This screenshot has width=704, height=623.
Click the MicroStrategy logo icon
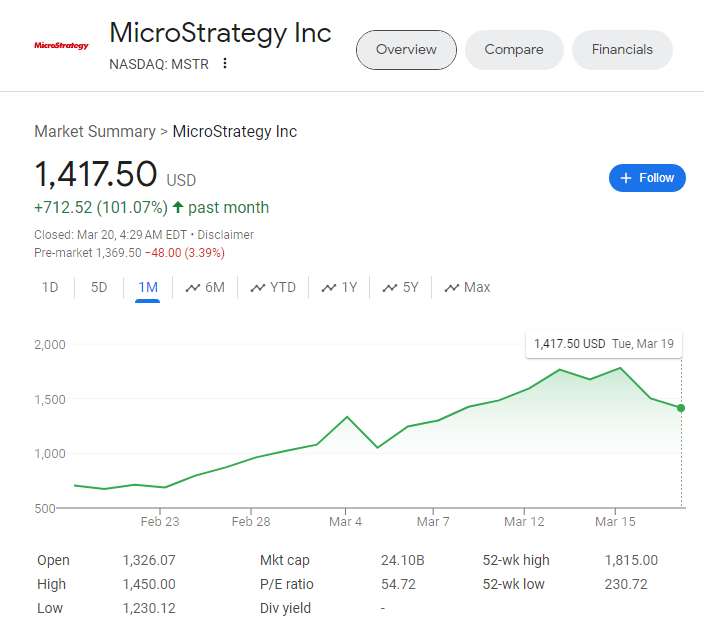coord(61,46)
